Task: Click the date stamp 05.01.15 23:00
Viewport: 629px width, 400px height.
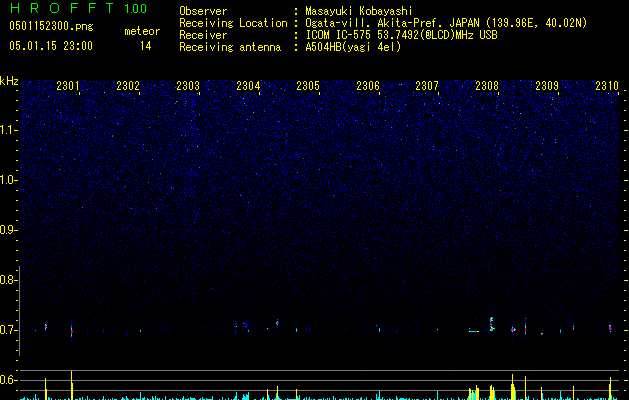Action: (x=51, y=45)
